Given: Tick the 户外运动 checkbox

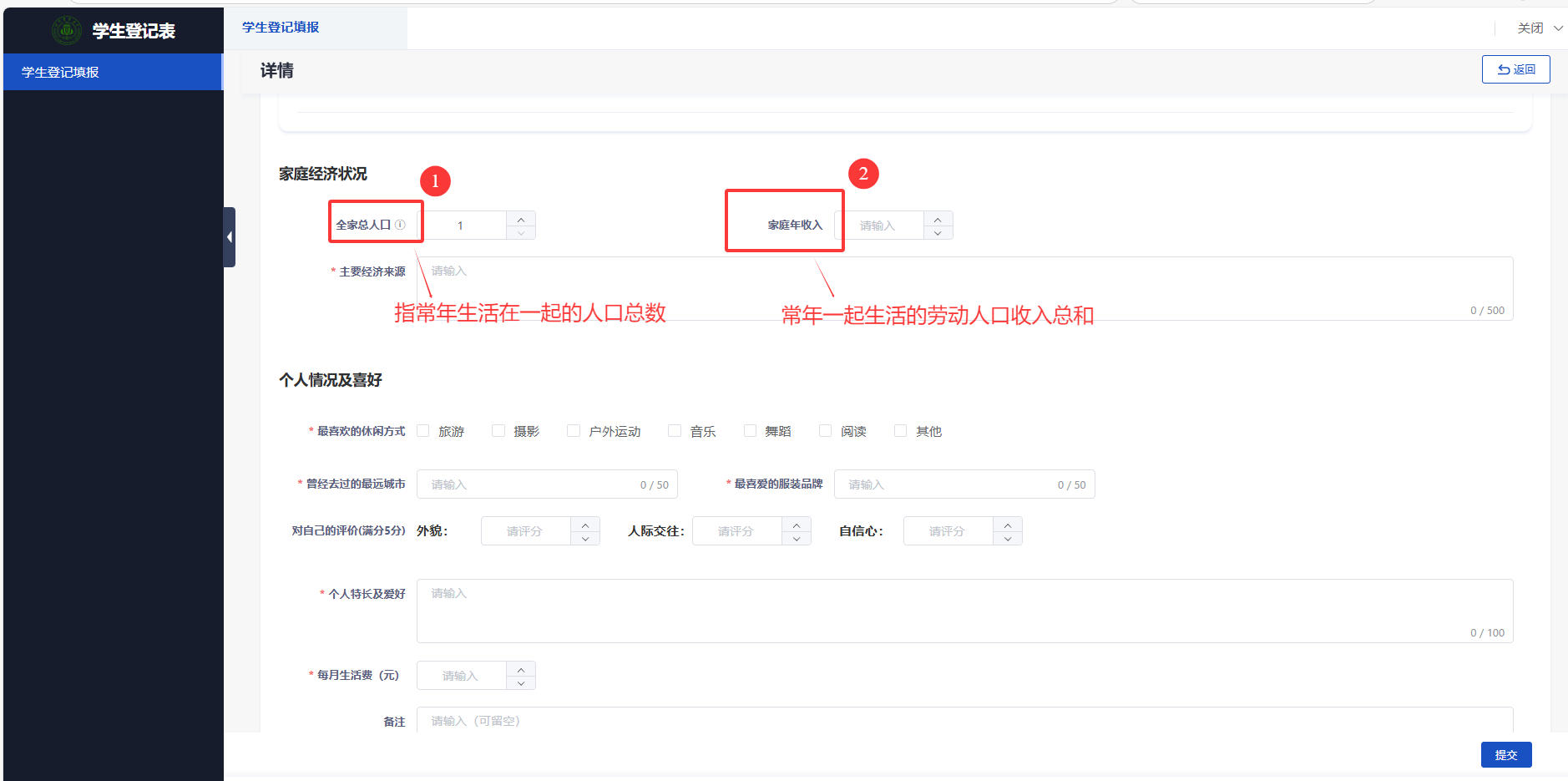Looking at the screenshot, I should (574, 431).
